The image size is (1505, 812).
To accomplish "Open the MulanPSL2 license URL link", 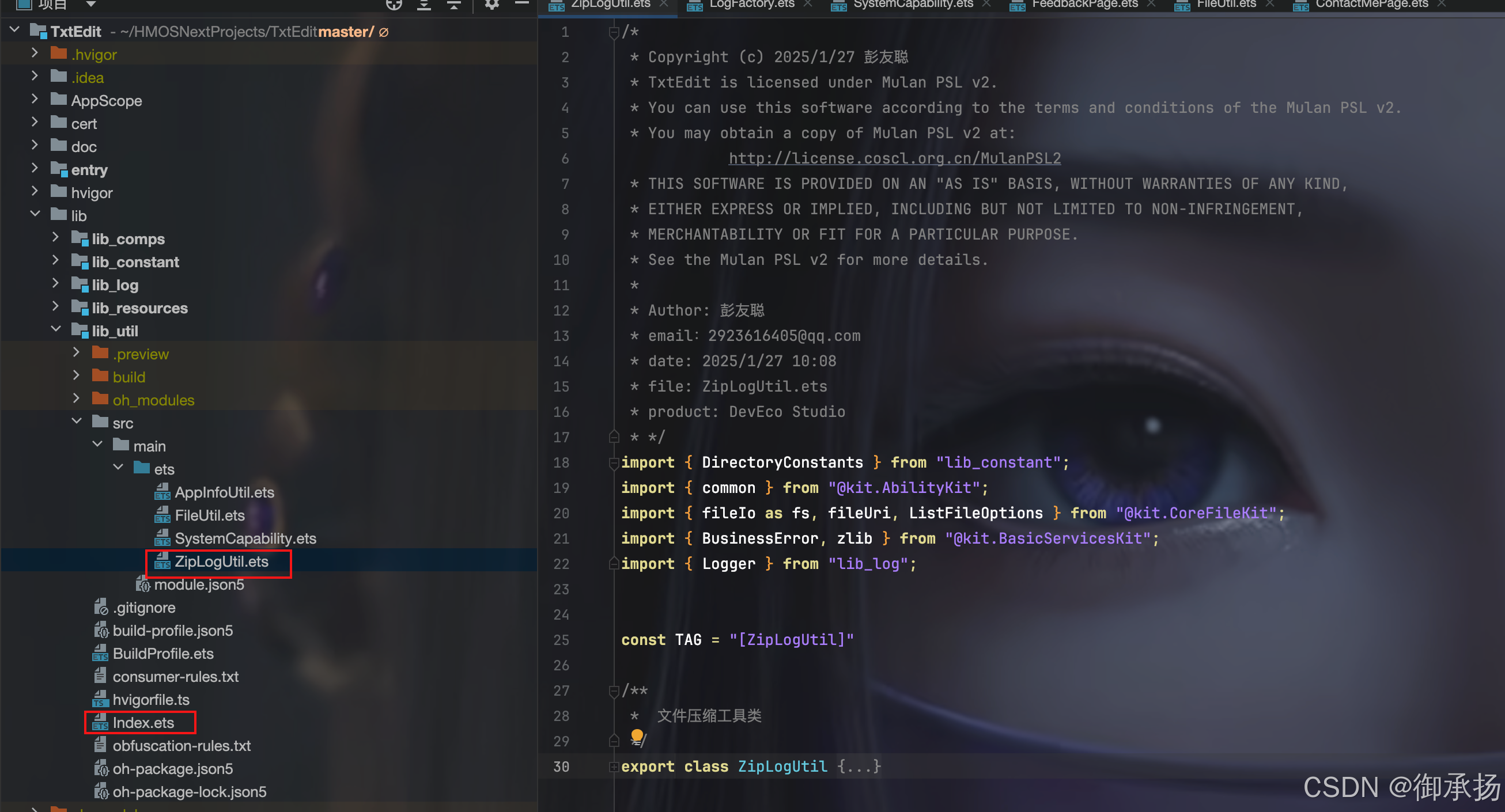I will (894, 159).
